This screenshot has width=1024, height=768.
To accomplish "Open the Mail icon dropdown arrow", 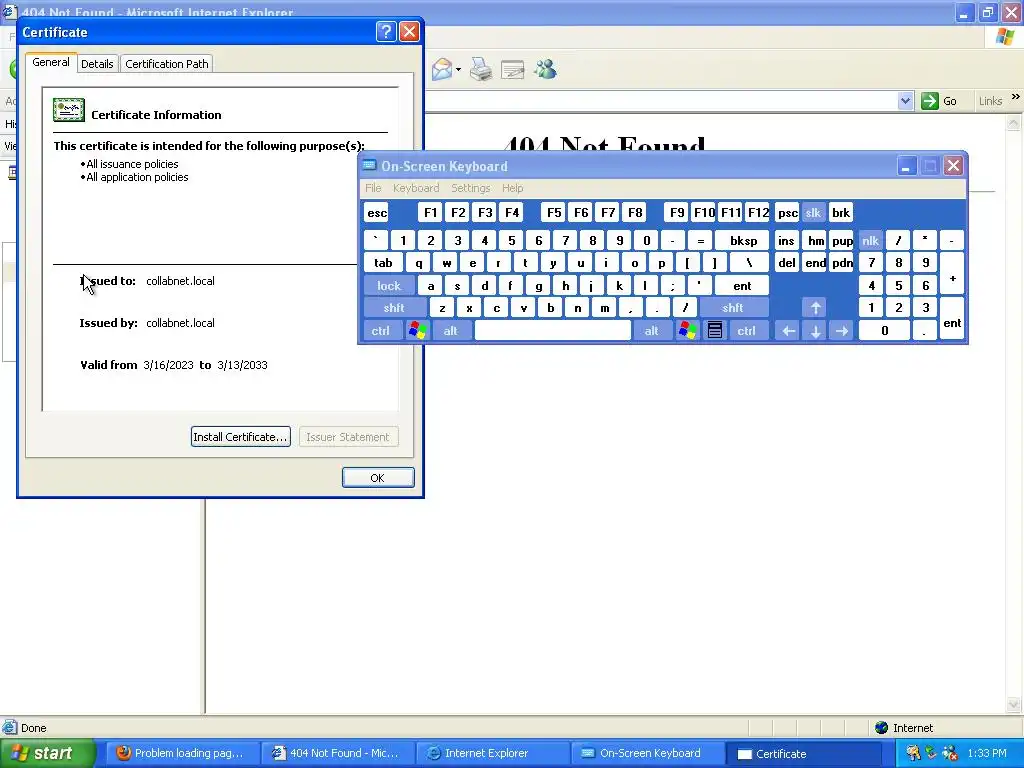I will (x=458, y=69).
